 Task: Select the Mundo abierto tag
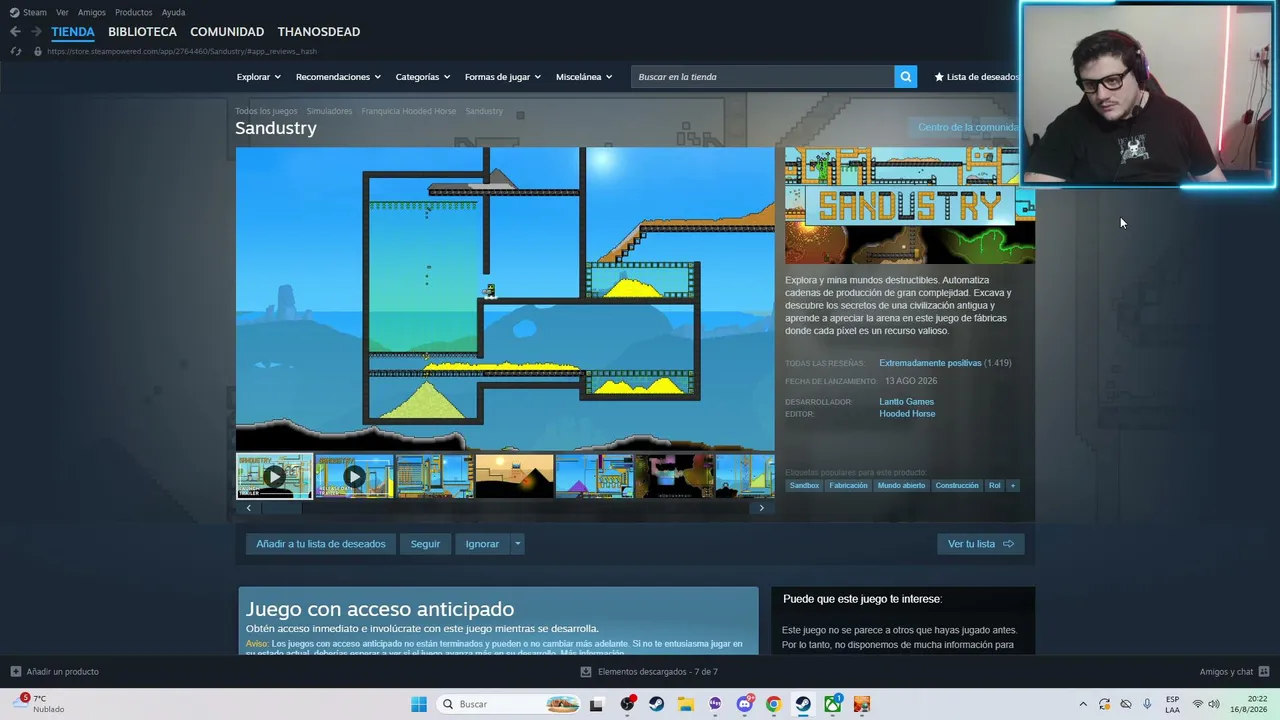point(901,486)
